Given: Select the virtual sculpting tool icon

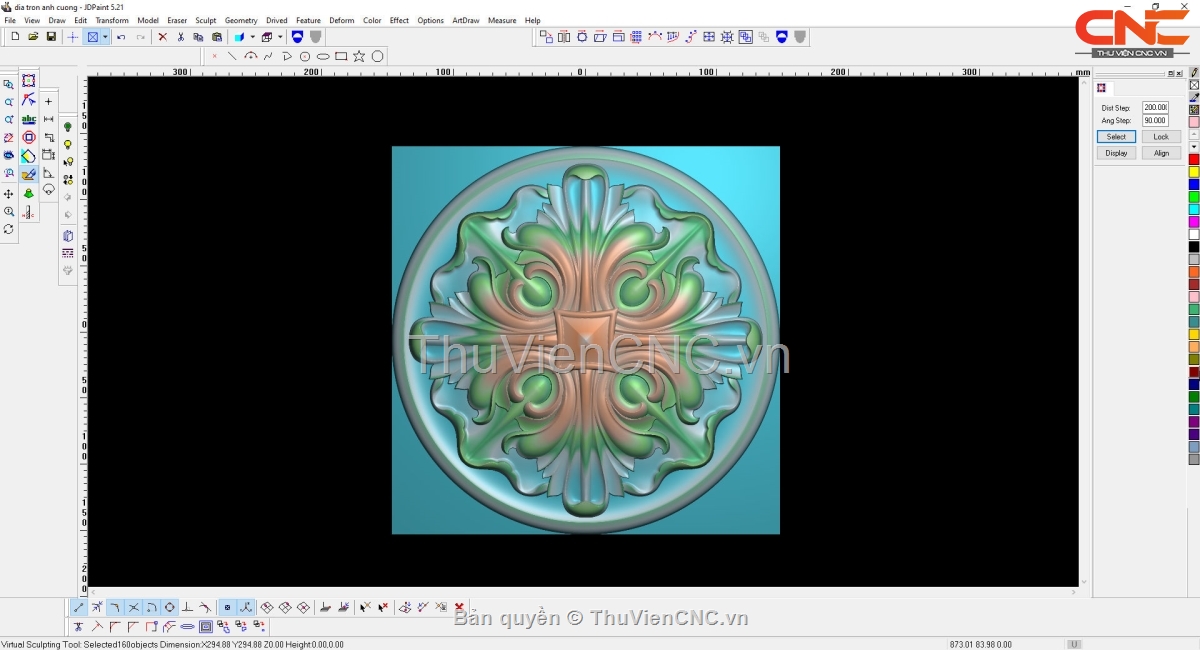Looking at the screenshot, I should pyautogui.click(x=28, y=174).
